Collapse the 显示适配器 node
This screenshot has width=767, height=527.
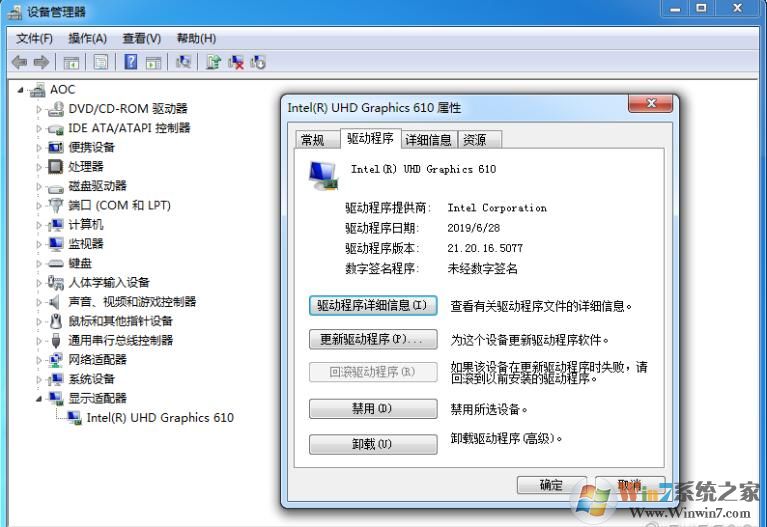tap(39, 399)
